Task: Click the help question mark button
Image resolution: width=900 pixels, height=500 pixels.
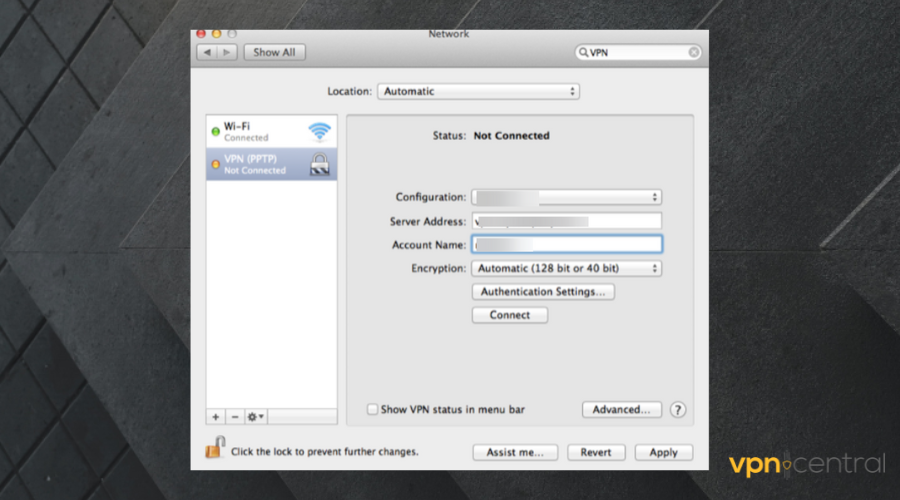Action: (x=678, y=410)
